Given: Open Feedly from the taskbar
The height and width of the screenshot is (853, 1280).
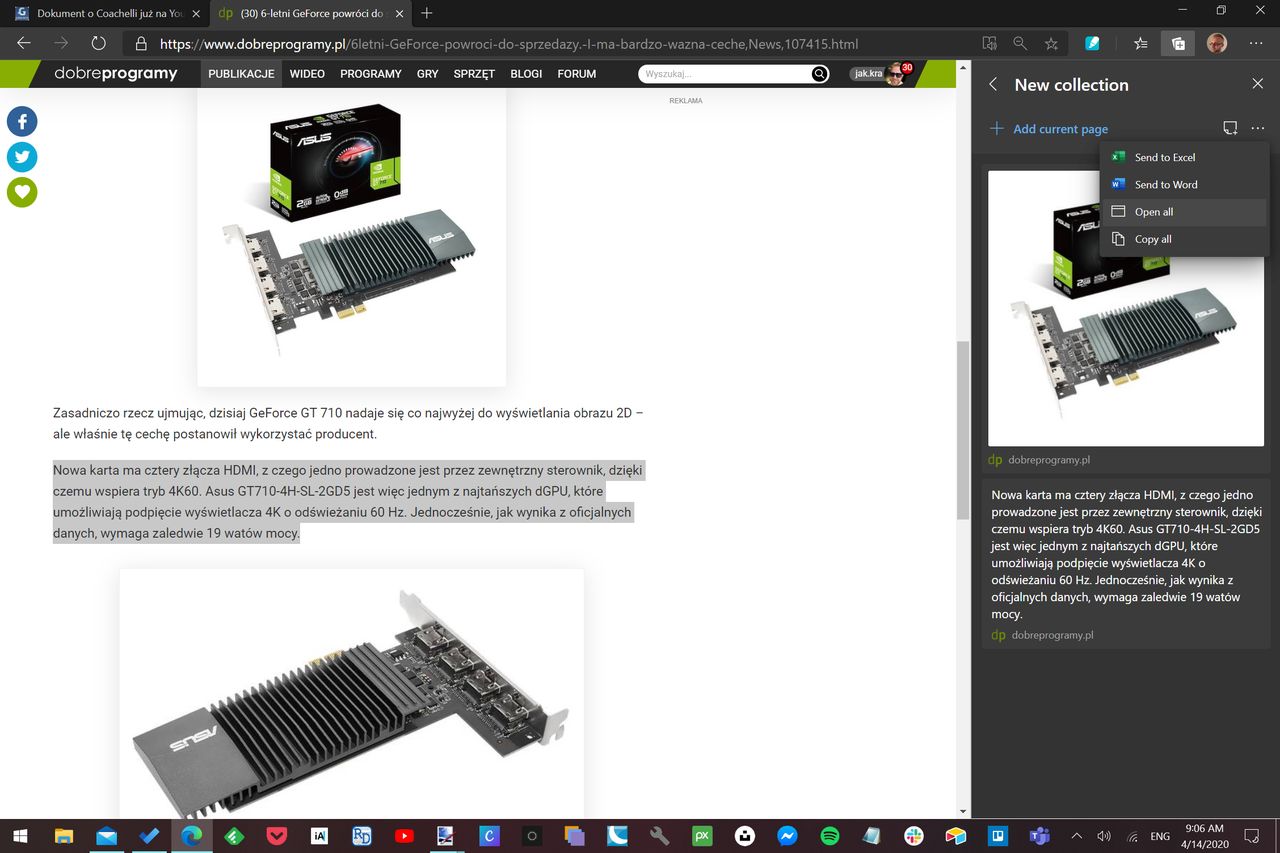Looking at the screenshot, I should click(233, 836).
